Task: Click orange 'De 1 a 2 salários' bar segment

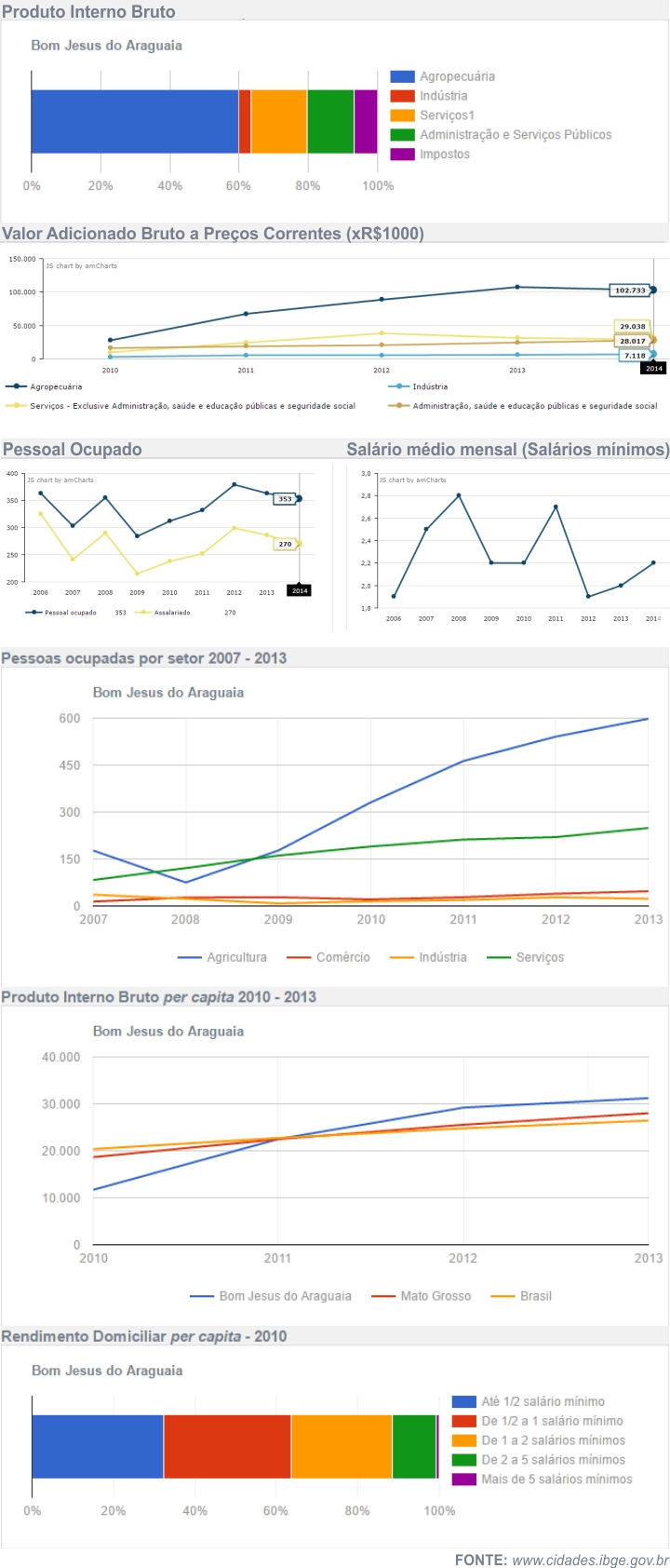Action: point(341,1446)
